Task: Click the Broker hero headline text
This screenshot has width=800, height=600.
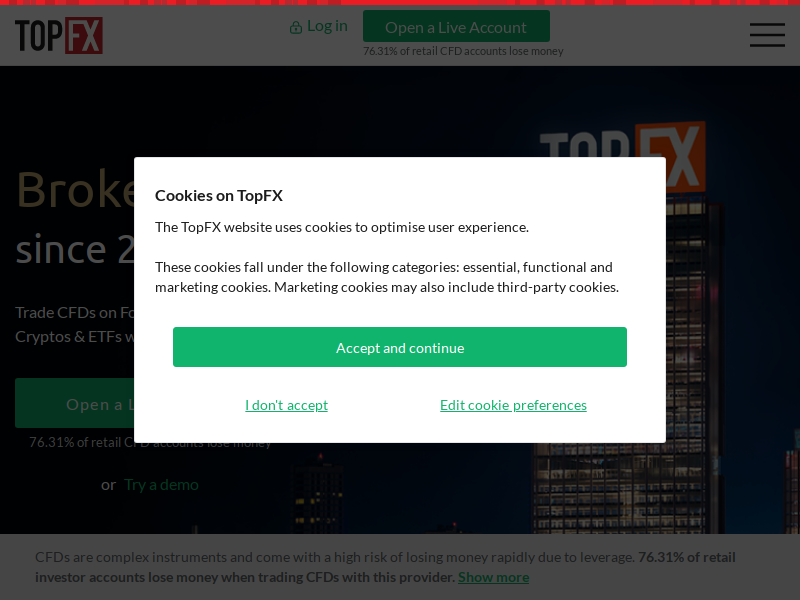Action: (76, 189)
